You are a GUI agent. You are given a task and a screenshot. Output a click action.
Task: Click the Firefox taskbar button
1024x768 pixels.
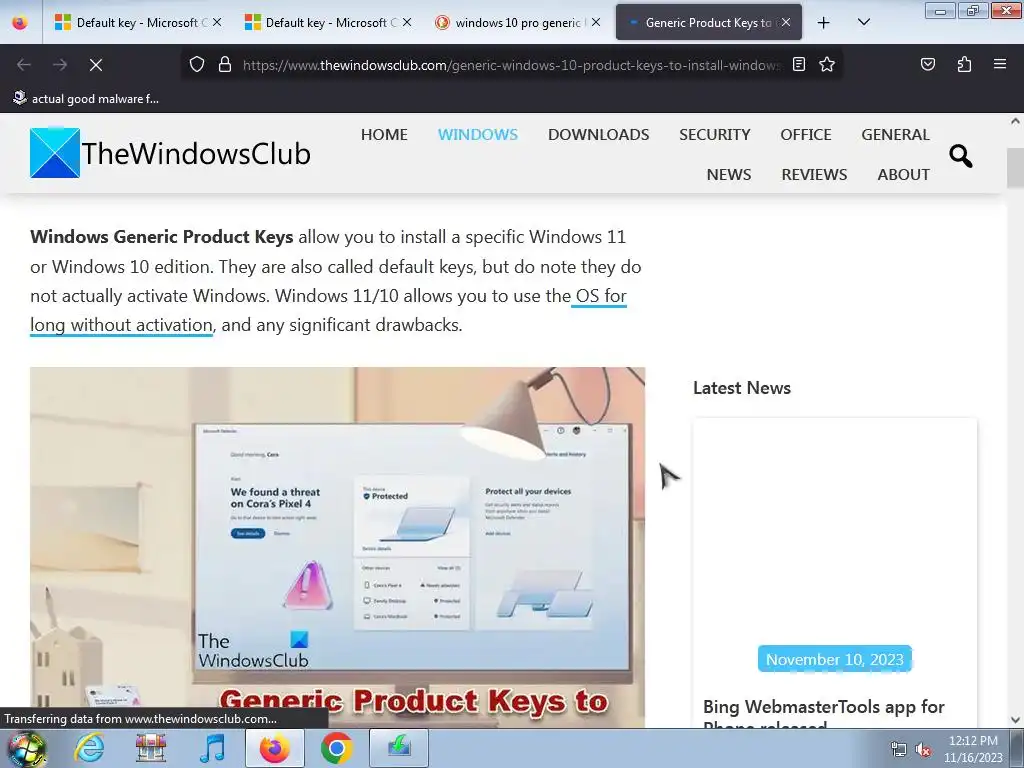(274, 748)
